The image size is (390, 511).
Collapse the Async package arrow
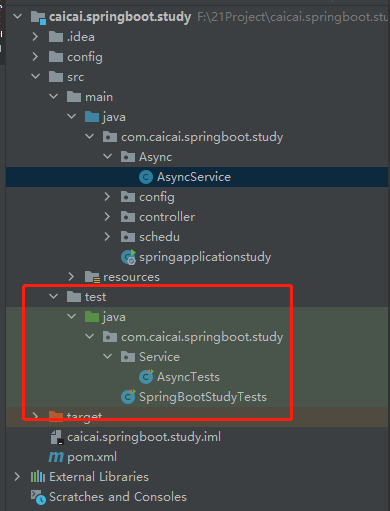[x=107, y=156]
